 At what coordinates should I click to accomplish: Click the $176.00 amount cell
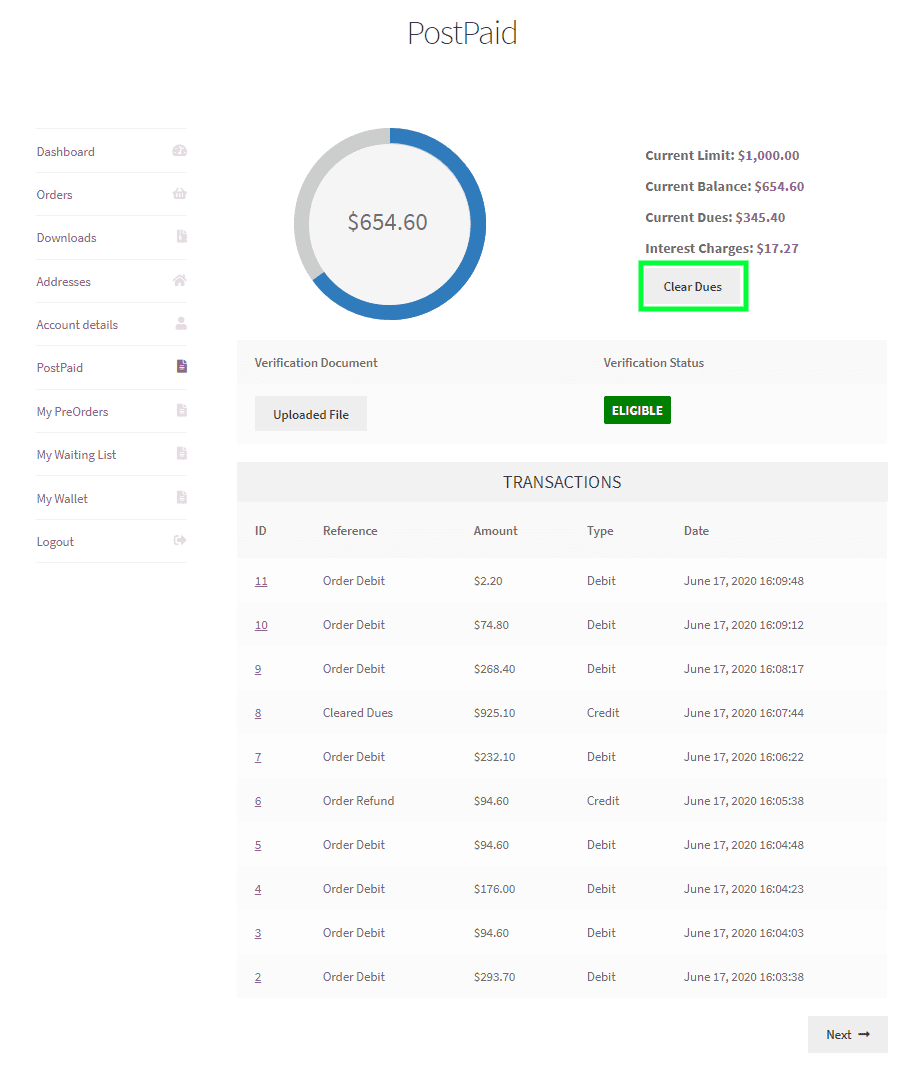pos(494,889)
